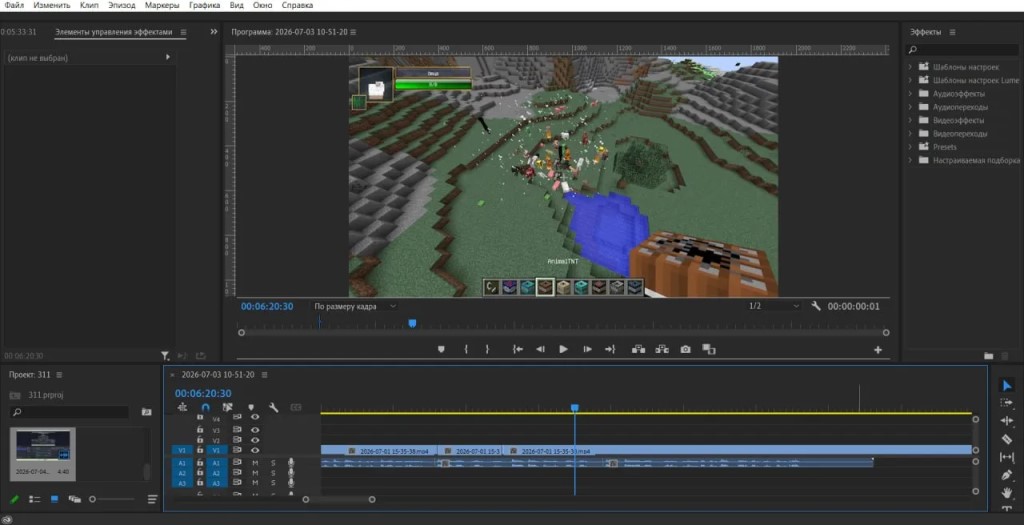Screen dimensions: 1024x525
Task: Step back one frame
Action: [540, 349]
